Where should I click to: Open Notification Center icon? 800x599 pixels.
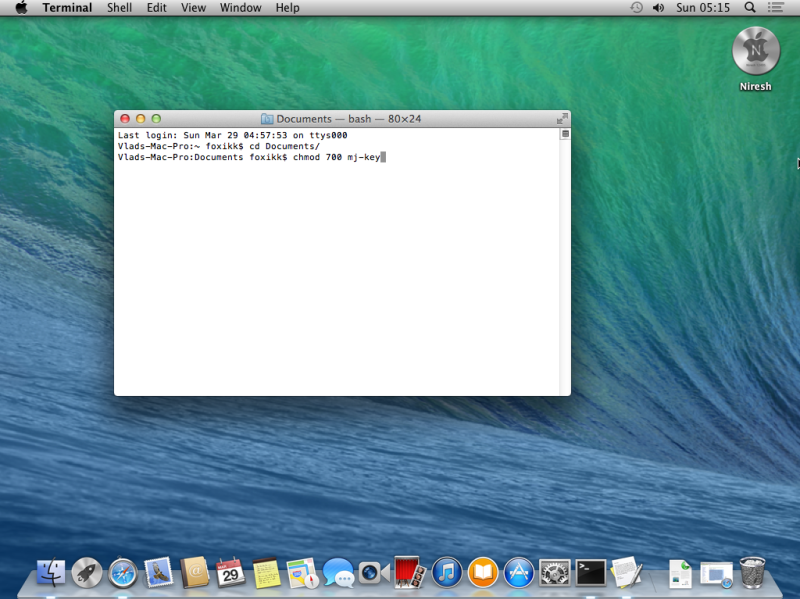coord(776,8)
